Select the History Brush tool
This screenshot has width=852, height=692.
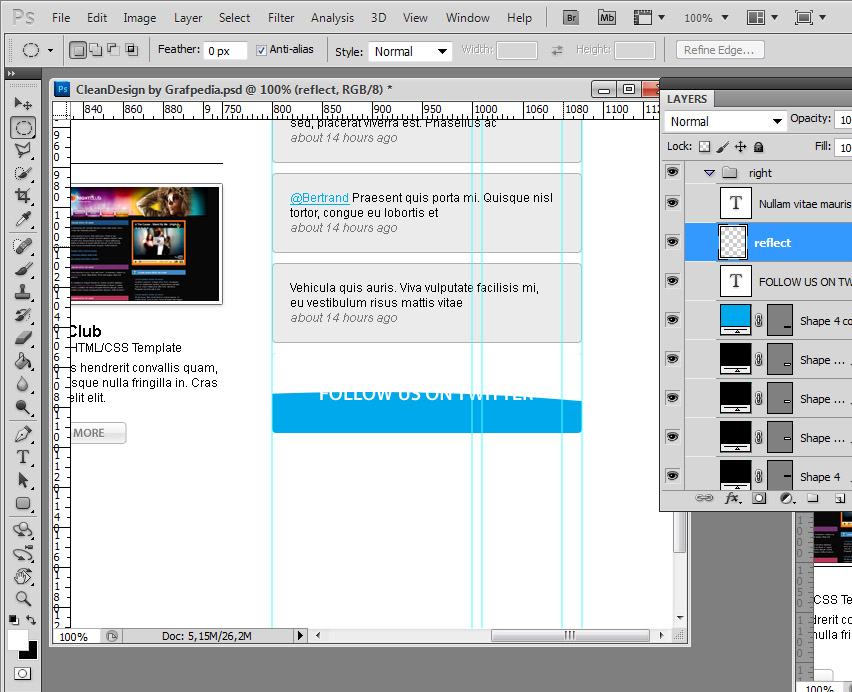coord(23,315)
